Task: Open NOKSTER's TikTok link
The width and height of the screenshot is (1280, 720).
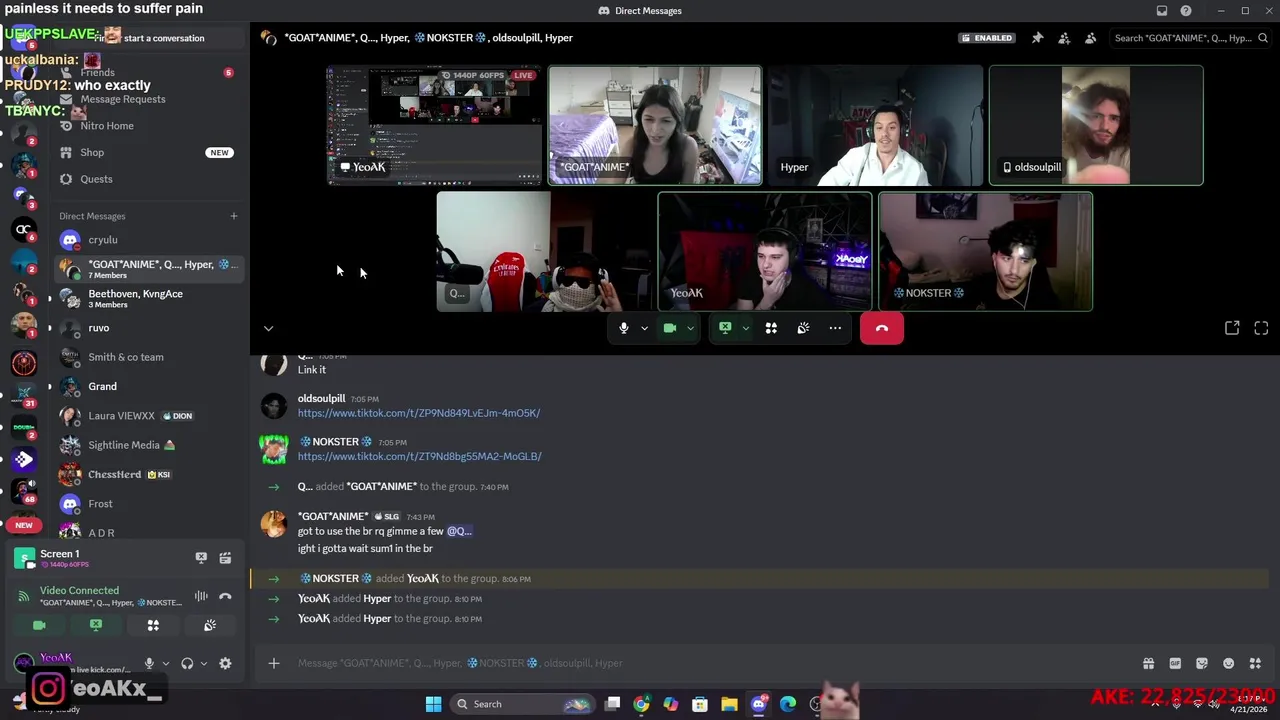Action: tap(420, 456)
